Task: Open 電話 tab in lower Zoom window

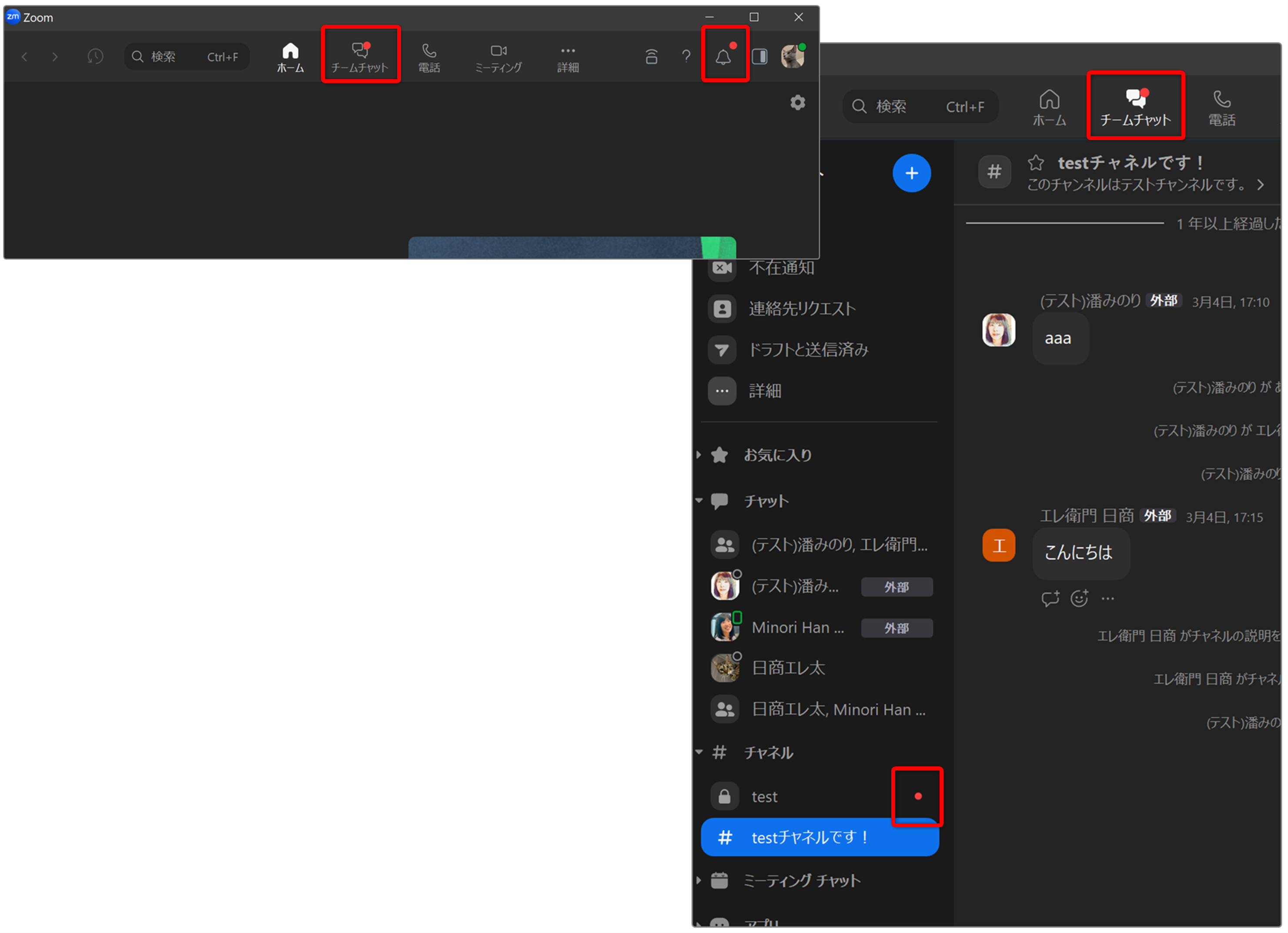Action: pos(1222,107)
